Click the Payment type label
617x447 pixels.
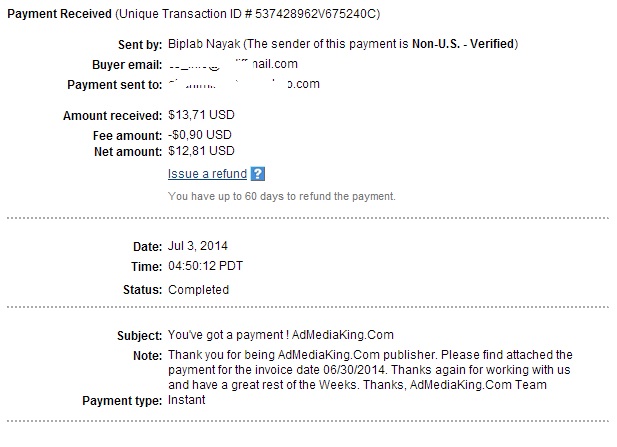(x=122, y=401)
